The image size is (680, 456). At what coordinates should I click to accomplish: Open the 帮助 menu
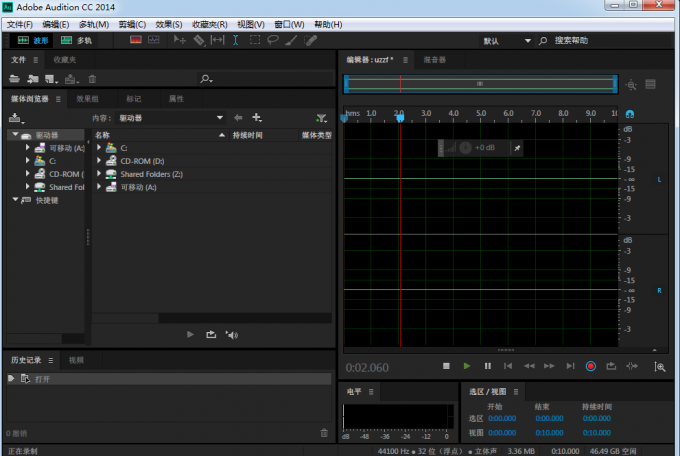pyautogui.click(x=328, y=25)
